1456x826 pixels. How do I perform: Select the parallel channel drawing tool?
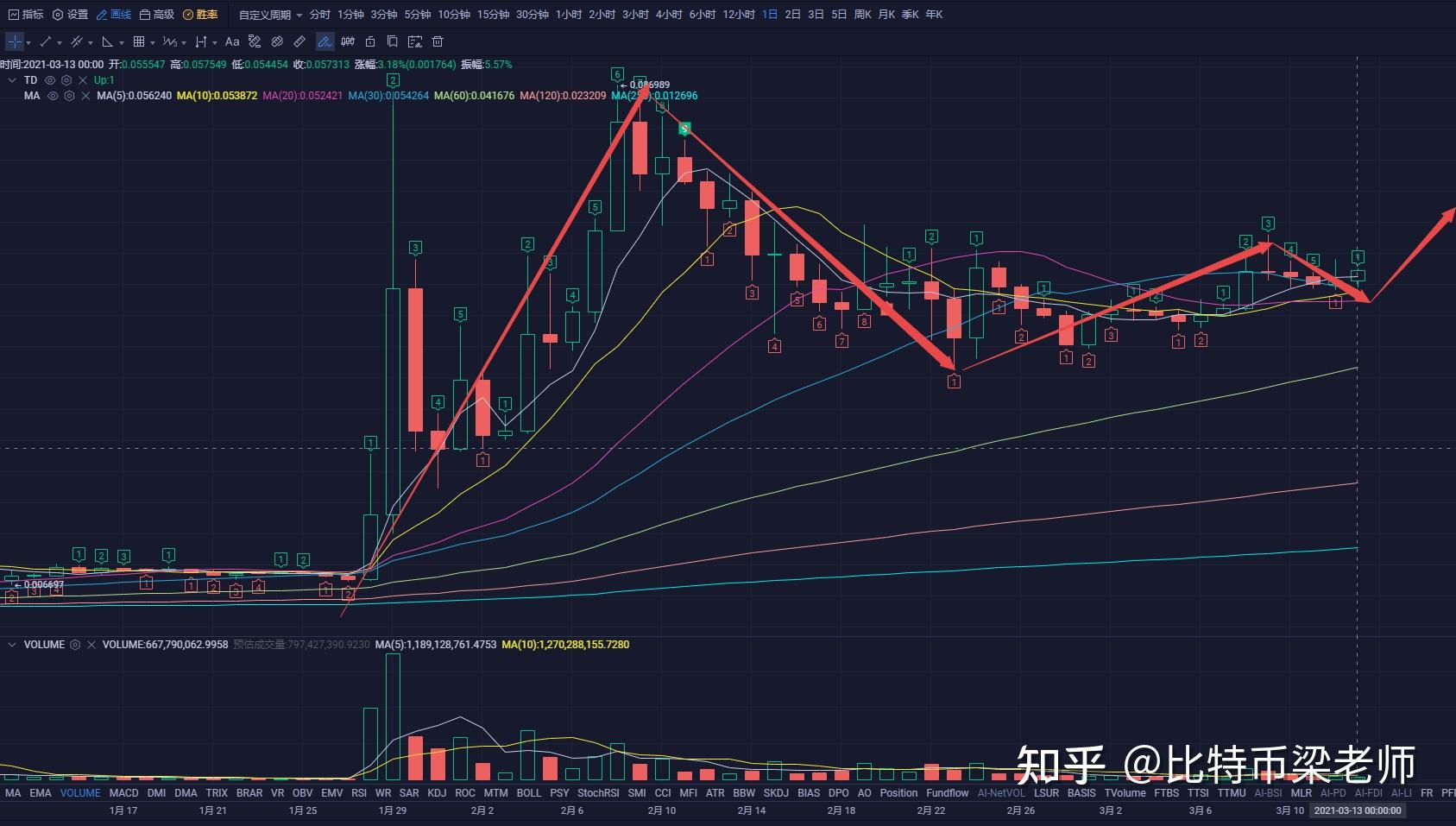(77, 41)
